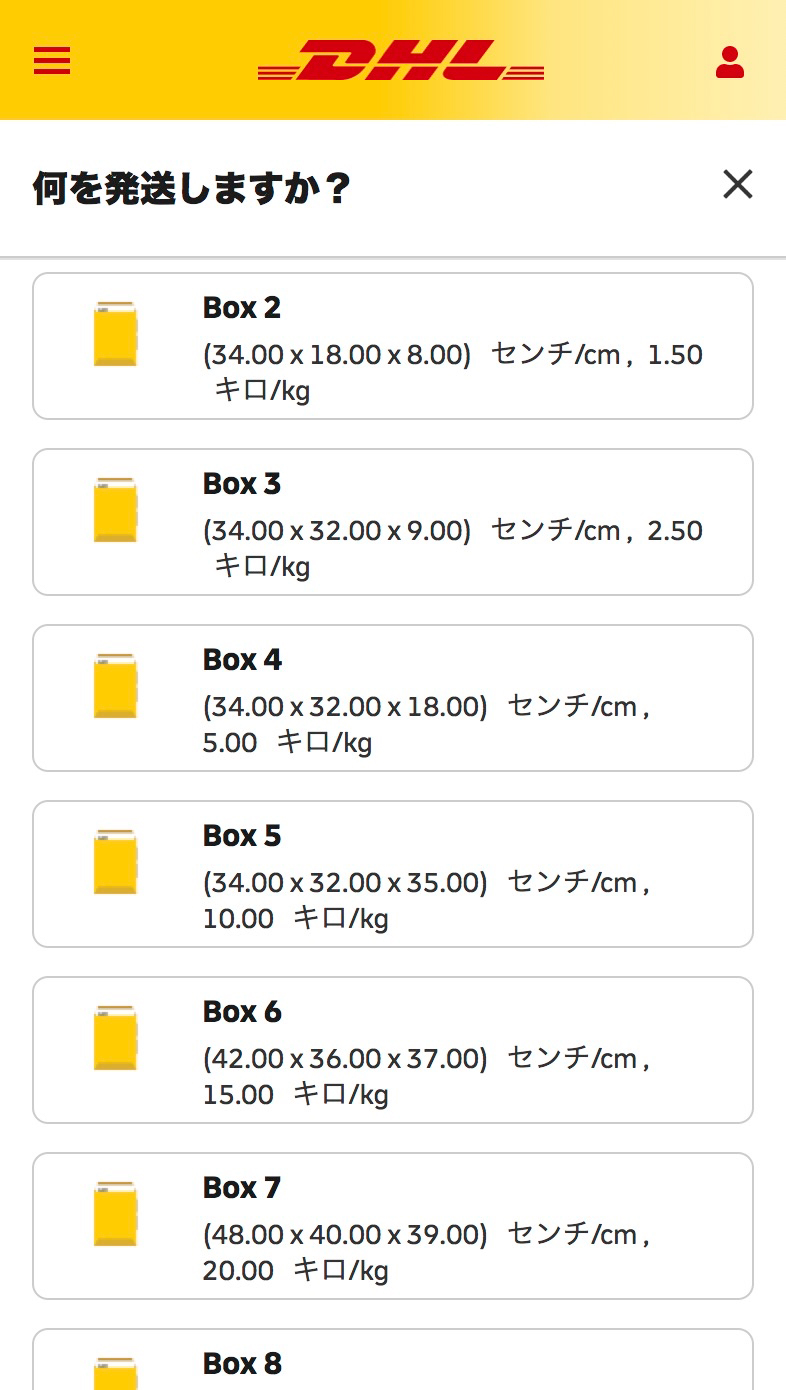This screenshot has width=786, height=1390.
Task: Click the Box 2 package icon
Action: [x=115, y=334]
